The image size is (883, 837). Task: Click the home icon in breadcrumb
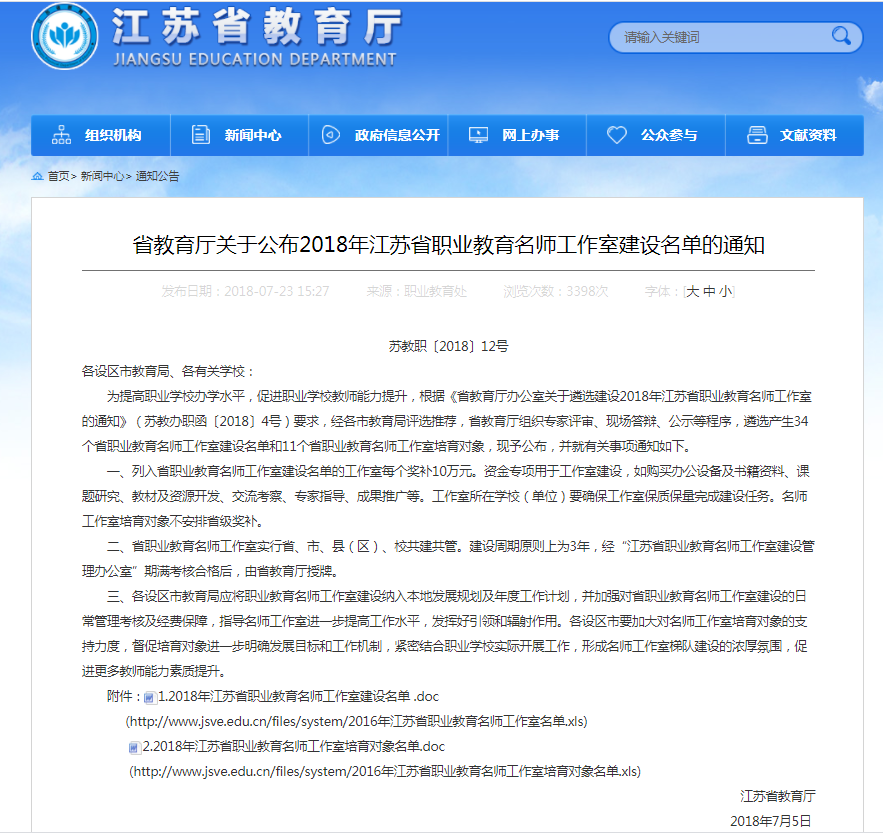pos(37,176)
